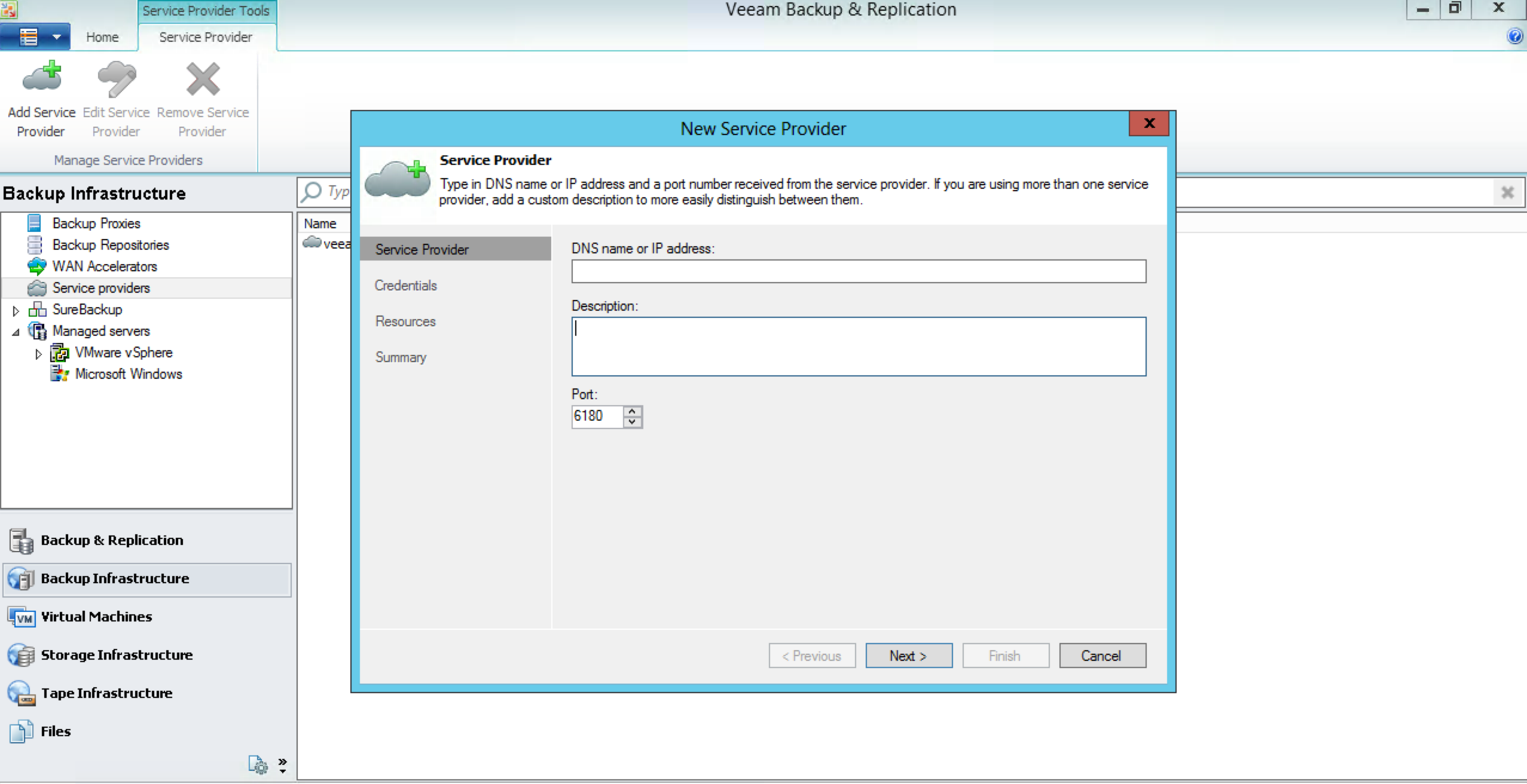Click navigation pane options gear icon
The height and width of the screenshot is (784, 1527).
pyautogui.click(x=258, y=764)
